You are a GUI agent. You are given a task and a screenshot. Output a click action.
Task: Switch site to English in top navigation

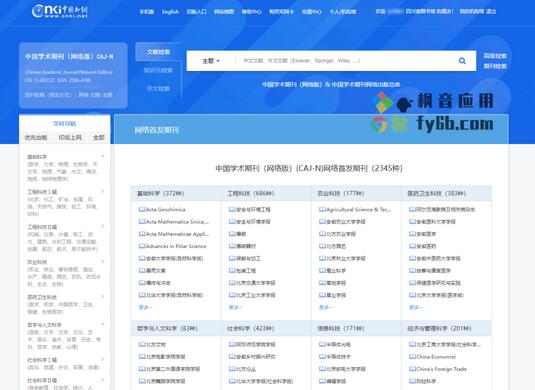click(170, 12)
